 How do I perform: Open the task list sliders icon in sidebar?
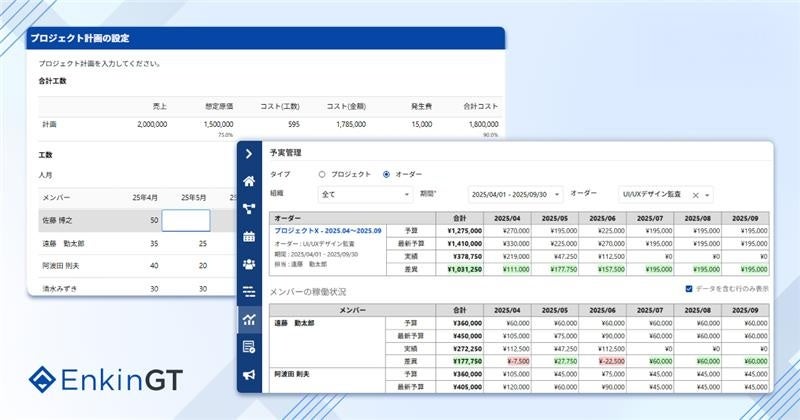(x=249, y=291)
